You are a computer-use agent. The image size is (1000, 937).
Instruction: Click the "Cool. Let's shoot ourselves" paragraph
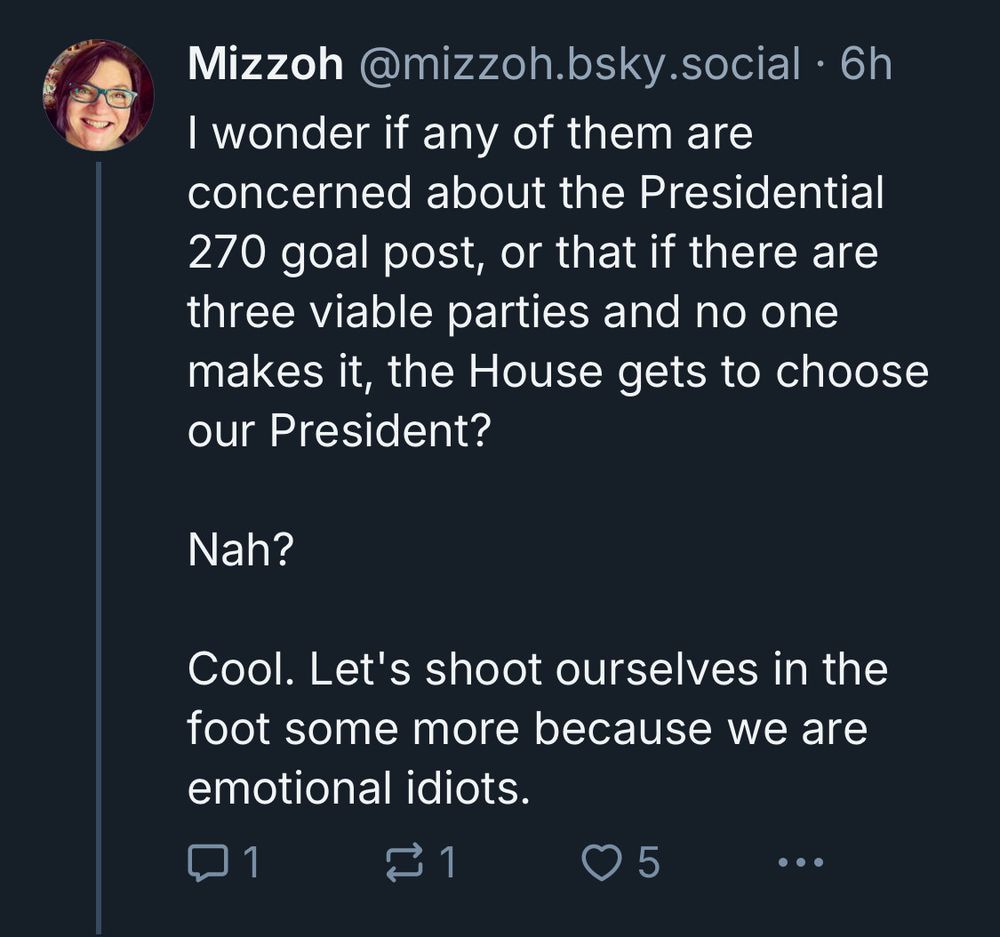point(538,728)
